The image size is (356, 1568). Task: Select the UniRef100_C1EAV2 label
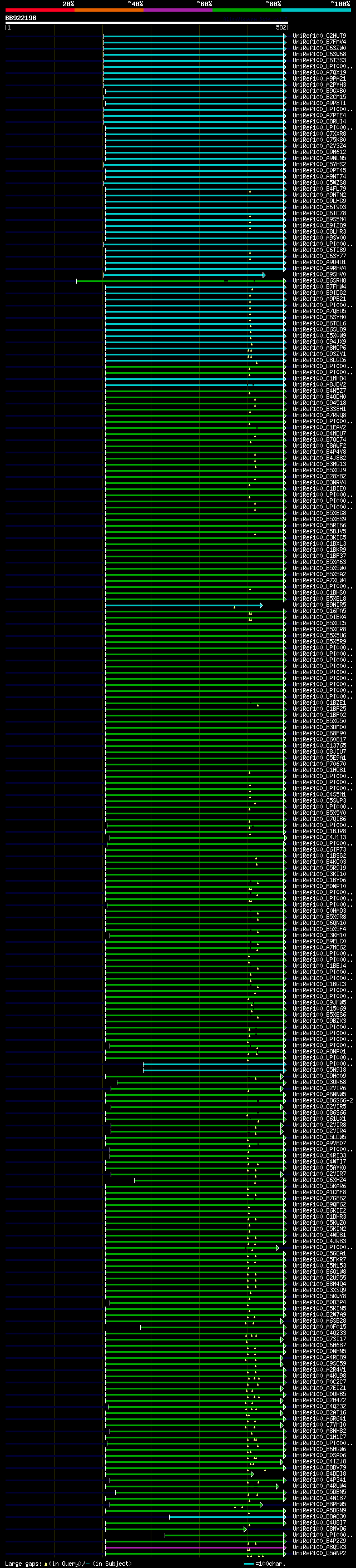click(319, 427)
